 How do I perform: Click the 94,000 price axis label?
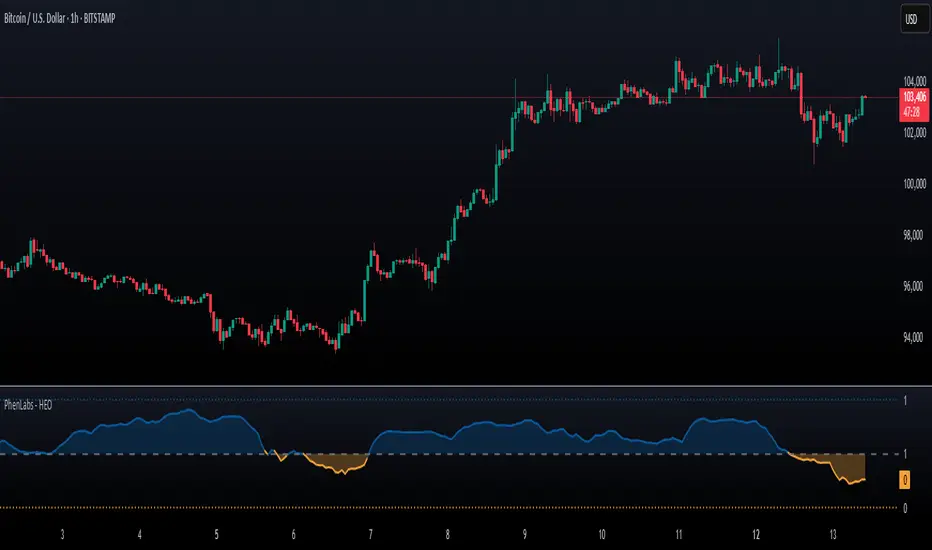point(914,338)
